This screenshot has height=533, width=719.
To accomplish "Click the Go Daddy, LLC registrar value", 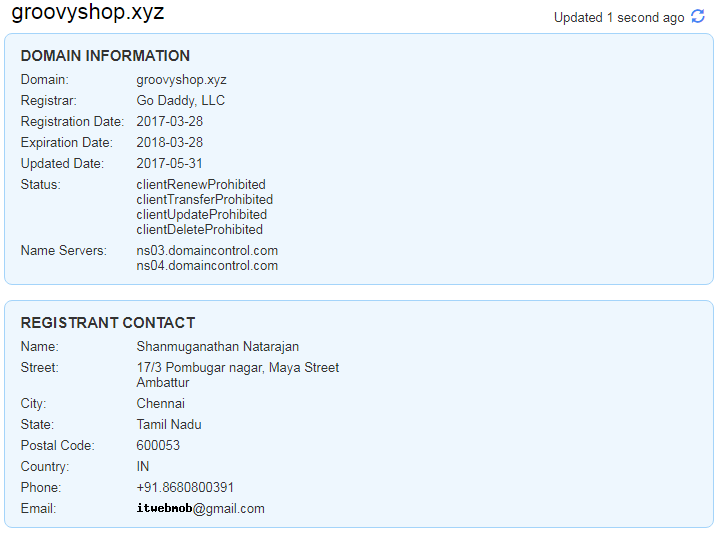I will click(180, 100).
